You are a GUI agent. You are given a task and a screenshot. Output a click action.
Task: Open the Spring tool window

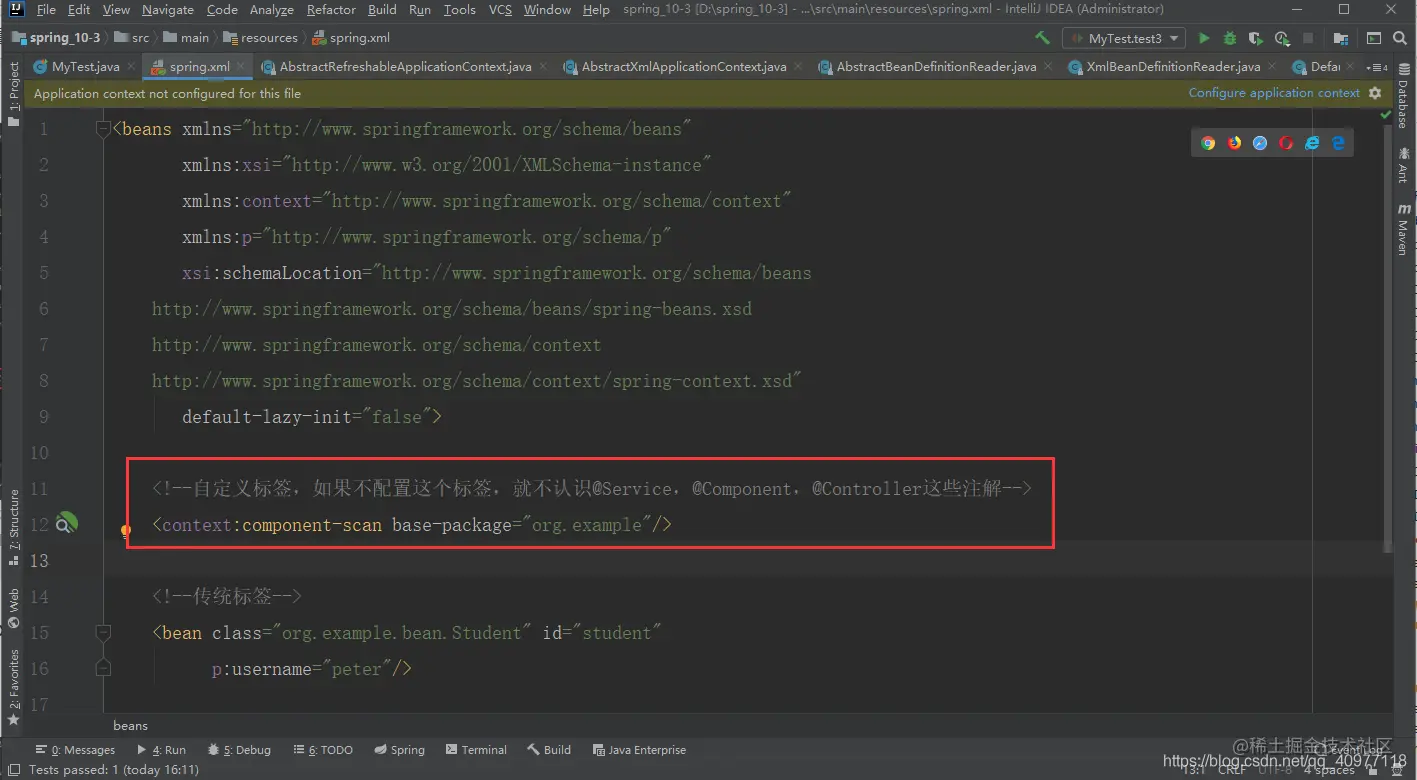399,750
